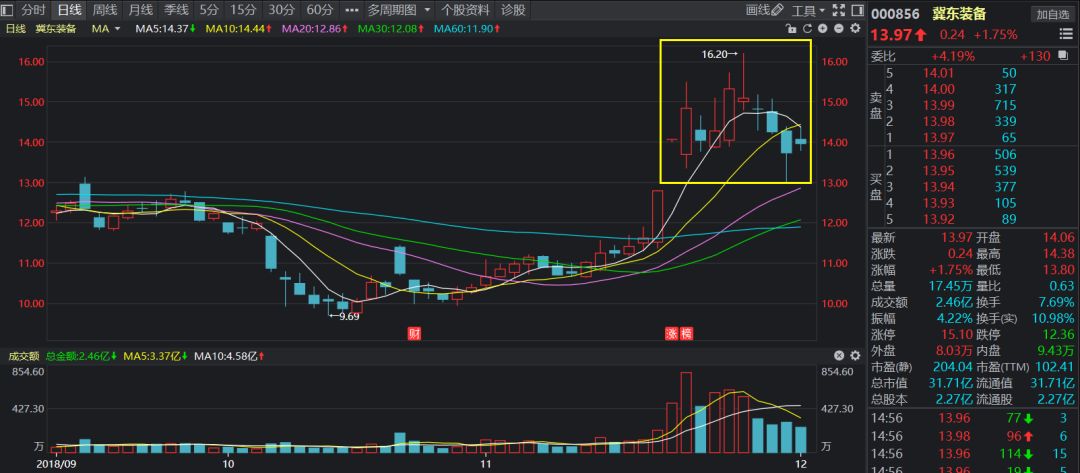Expand dropdown arrow beside 多周期图
Screen dimensions: 1080x473
(427, 10)
